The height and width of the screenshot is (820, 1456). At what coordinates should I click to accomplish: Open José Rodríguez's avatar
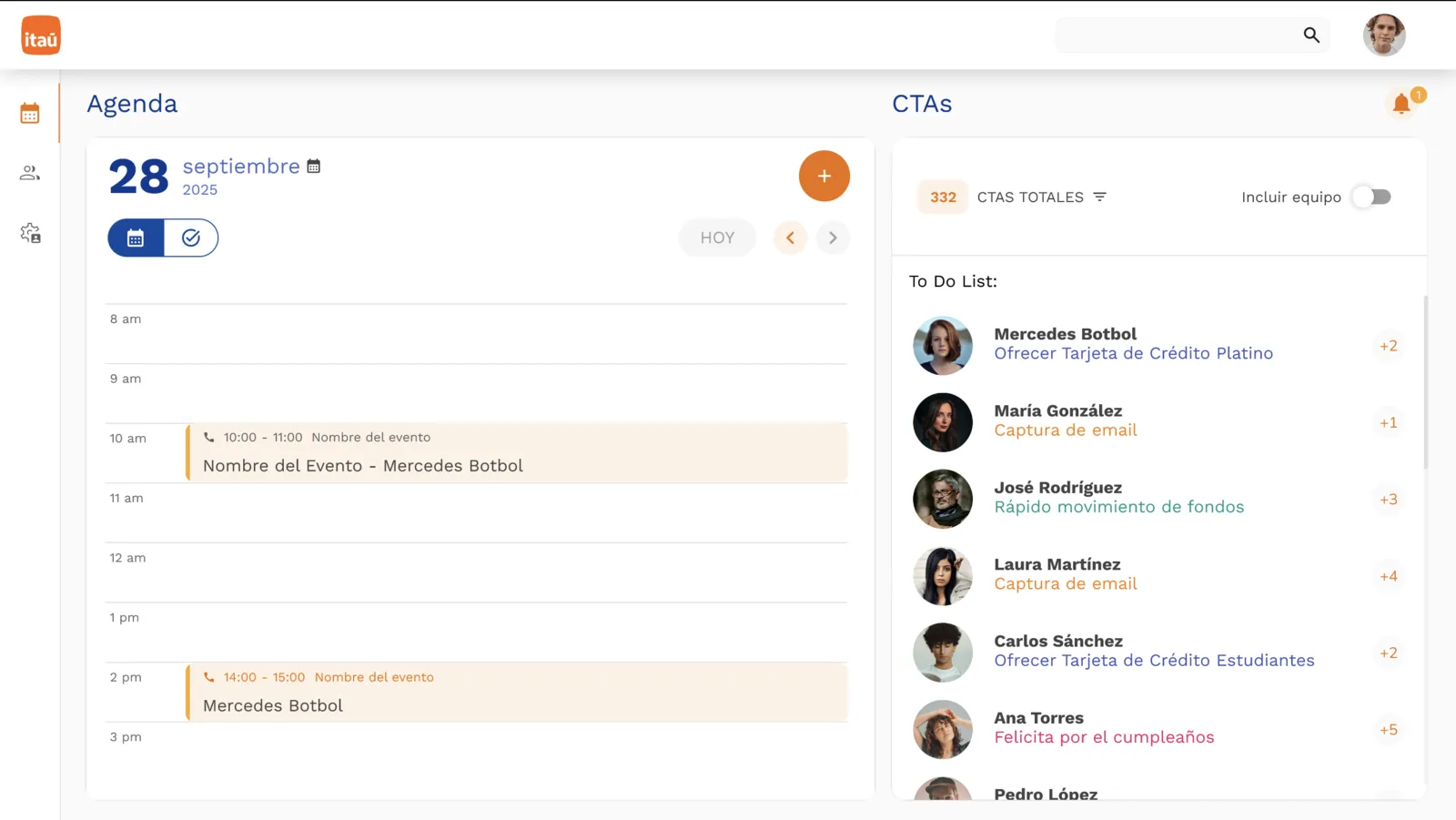pos(943,499)
